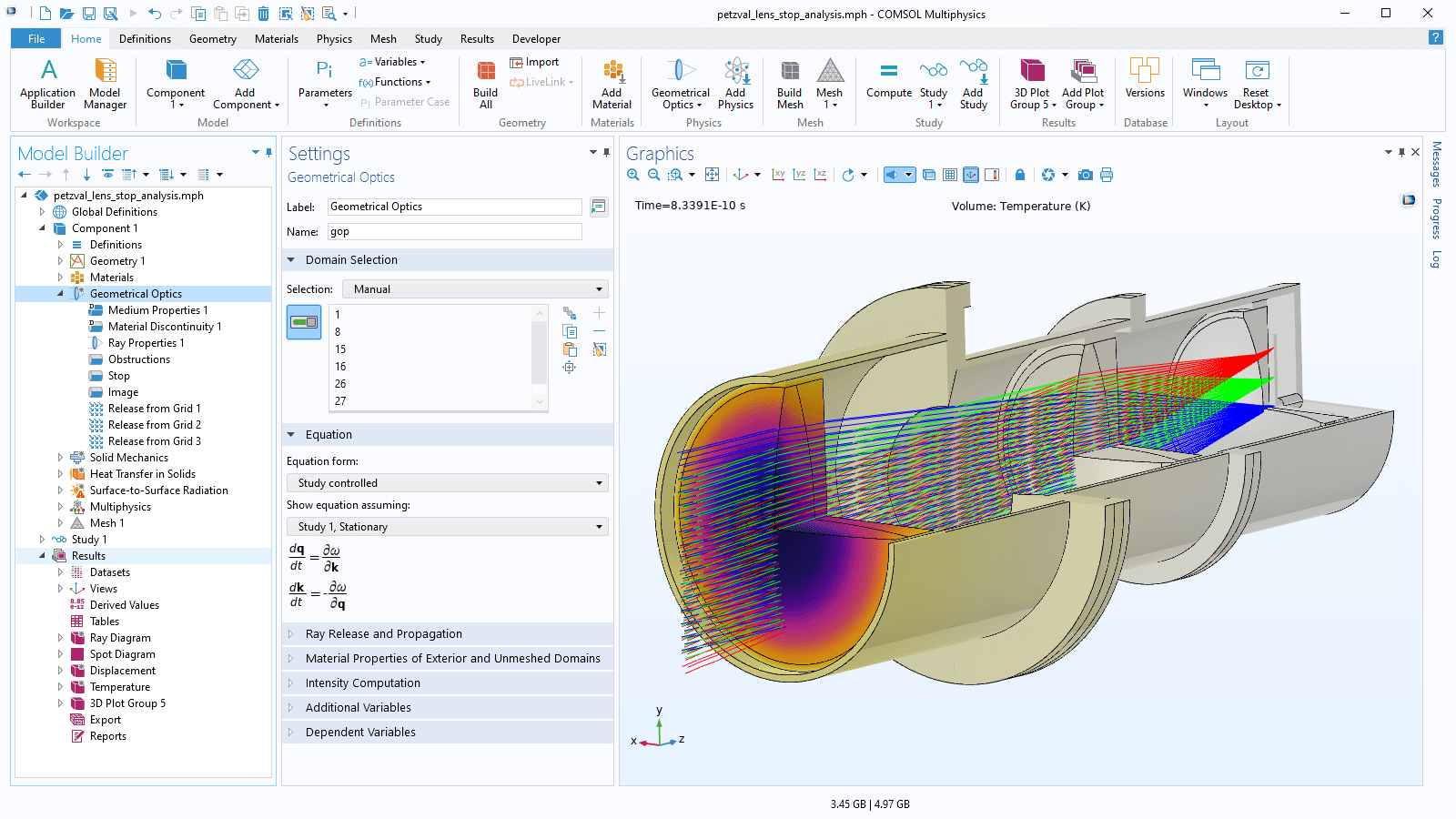
Task: Open a file from the quick access toolbar
Action: [66, 14]
